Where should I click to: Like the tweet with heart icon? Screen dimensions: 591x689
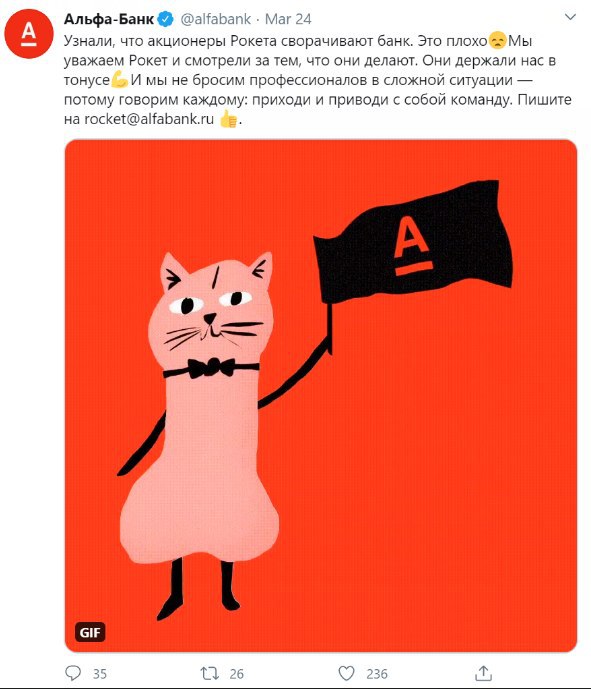346,673
